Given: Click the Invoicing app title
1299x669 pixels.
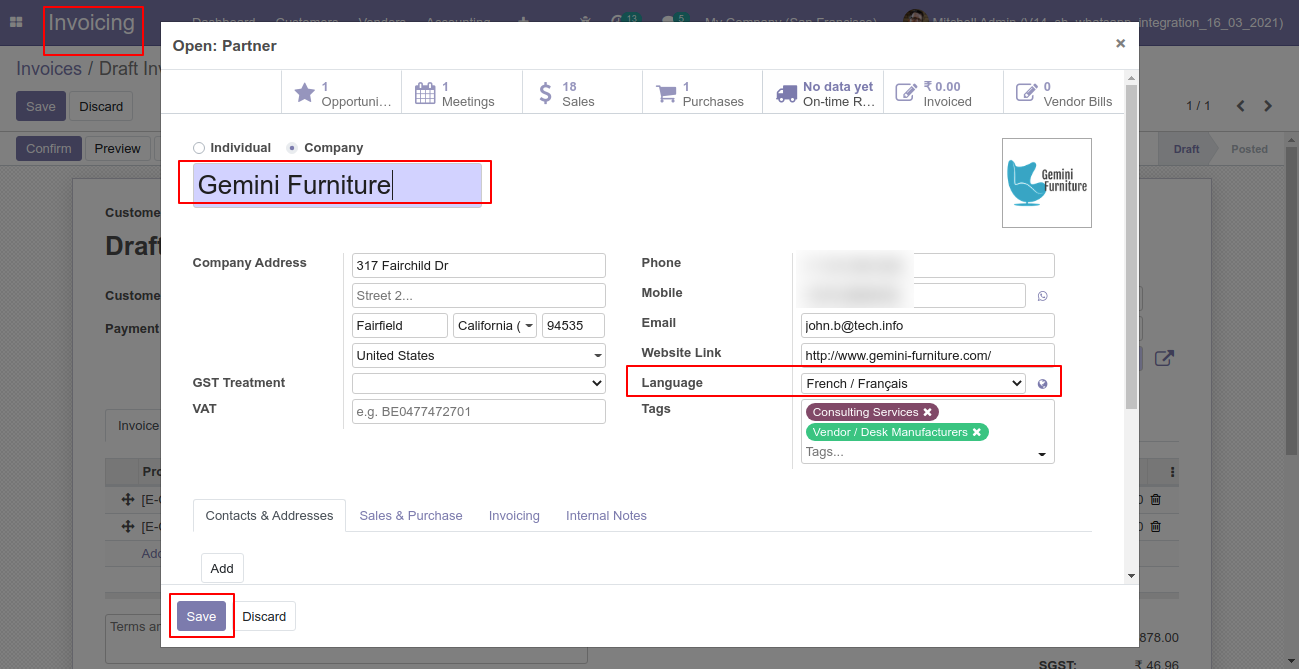Looking at the screenshot, I should [92, 22].
